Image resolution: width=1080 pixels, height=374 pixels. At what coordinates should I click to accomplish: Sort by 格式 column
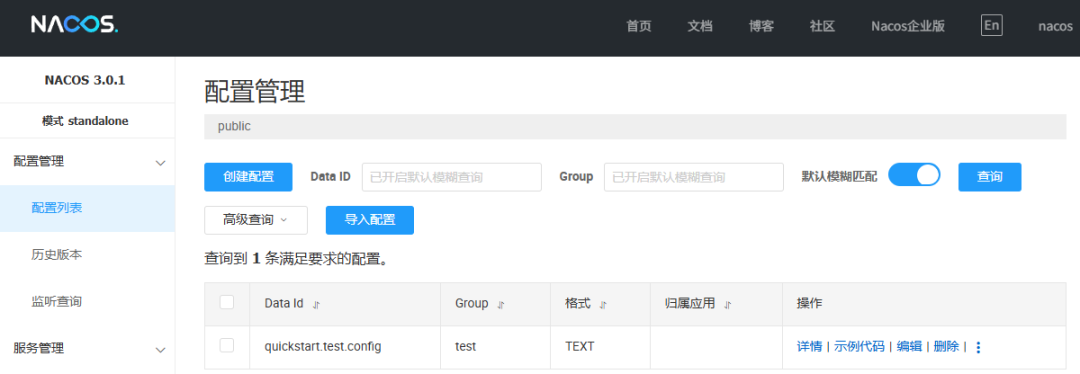pyautogui.click(x=603, y=304)
